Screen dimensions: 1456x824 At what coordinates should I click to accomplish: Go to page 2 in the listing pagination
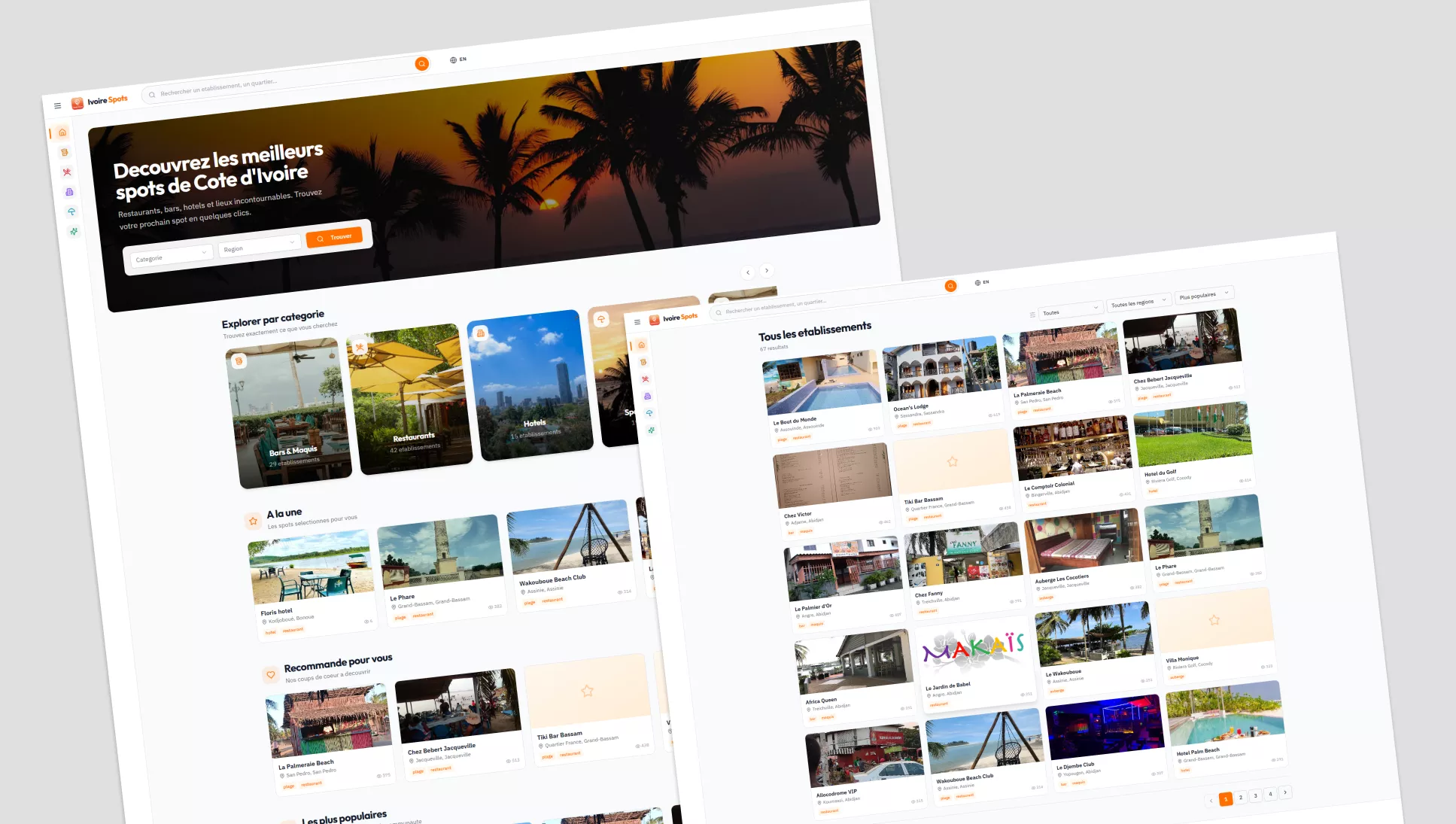pos(1241,798)
